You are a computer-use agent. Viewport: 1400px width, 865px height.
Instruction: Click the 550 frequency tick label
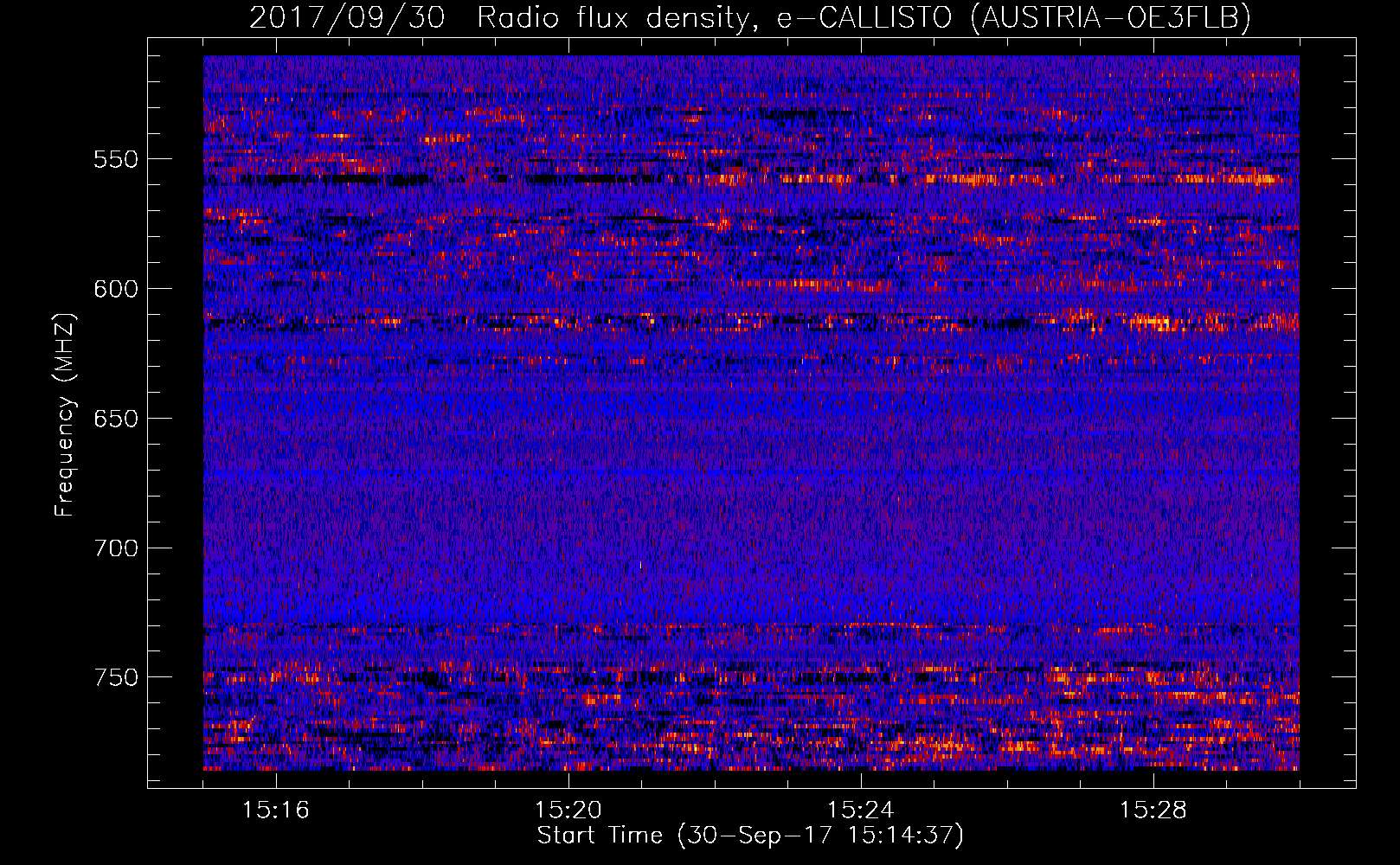coord(115,159)
